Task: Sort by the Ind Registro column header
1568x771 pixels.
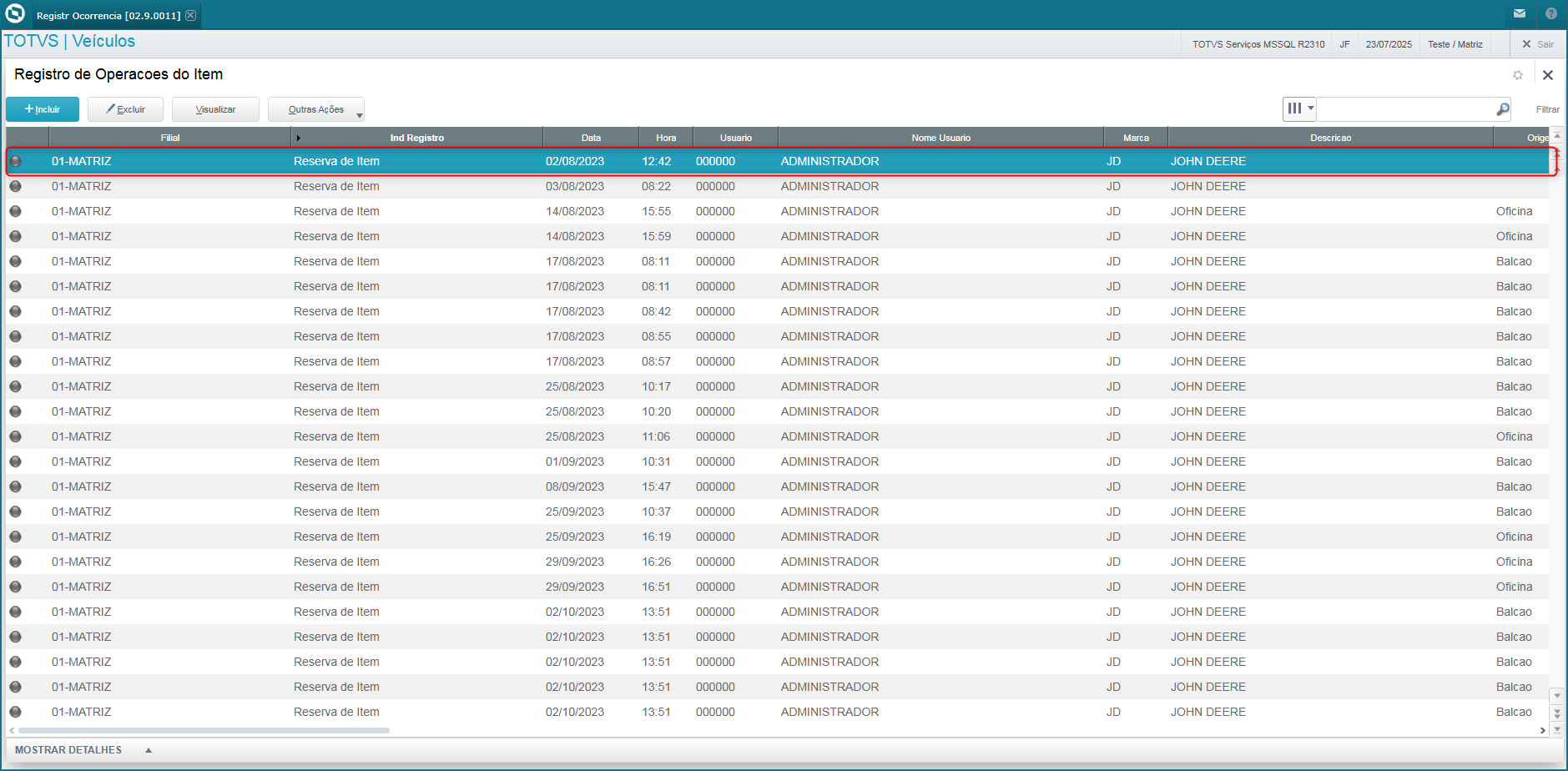Action: [x=417, y=138]
